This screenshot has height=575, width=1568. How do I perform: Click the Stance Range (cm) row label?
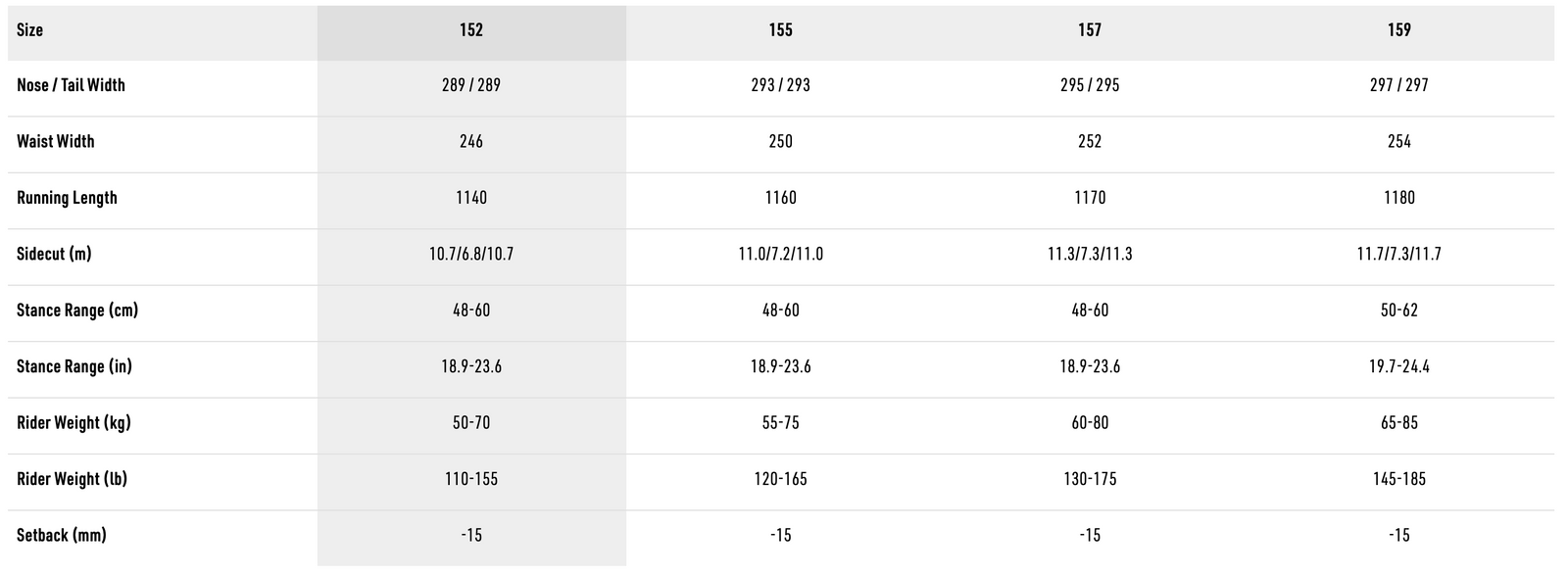click(77, 311)
